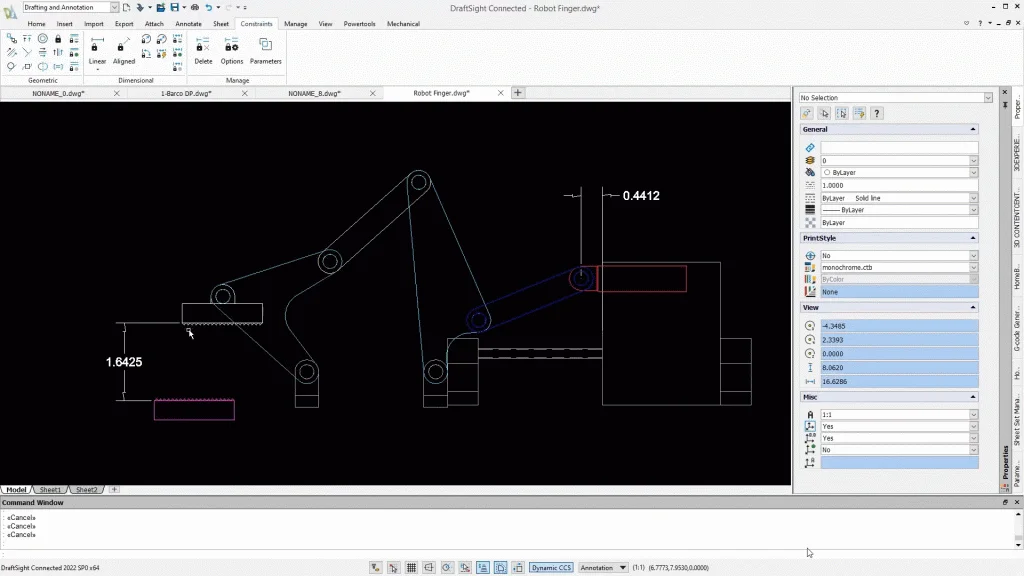
Task: Expand the No Selection dropdown
Action: pos(988,98)
